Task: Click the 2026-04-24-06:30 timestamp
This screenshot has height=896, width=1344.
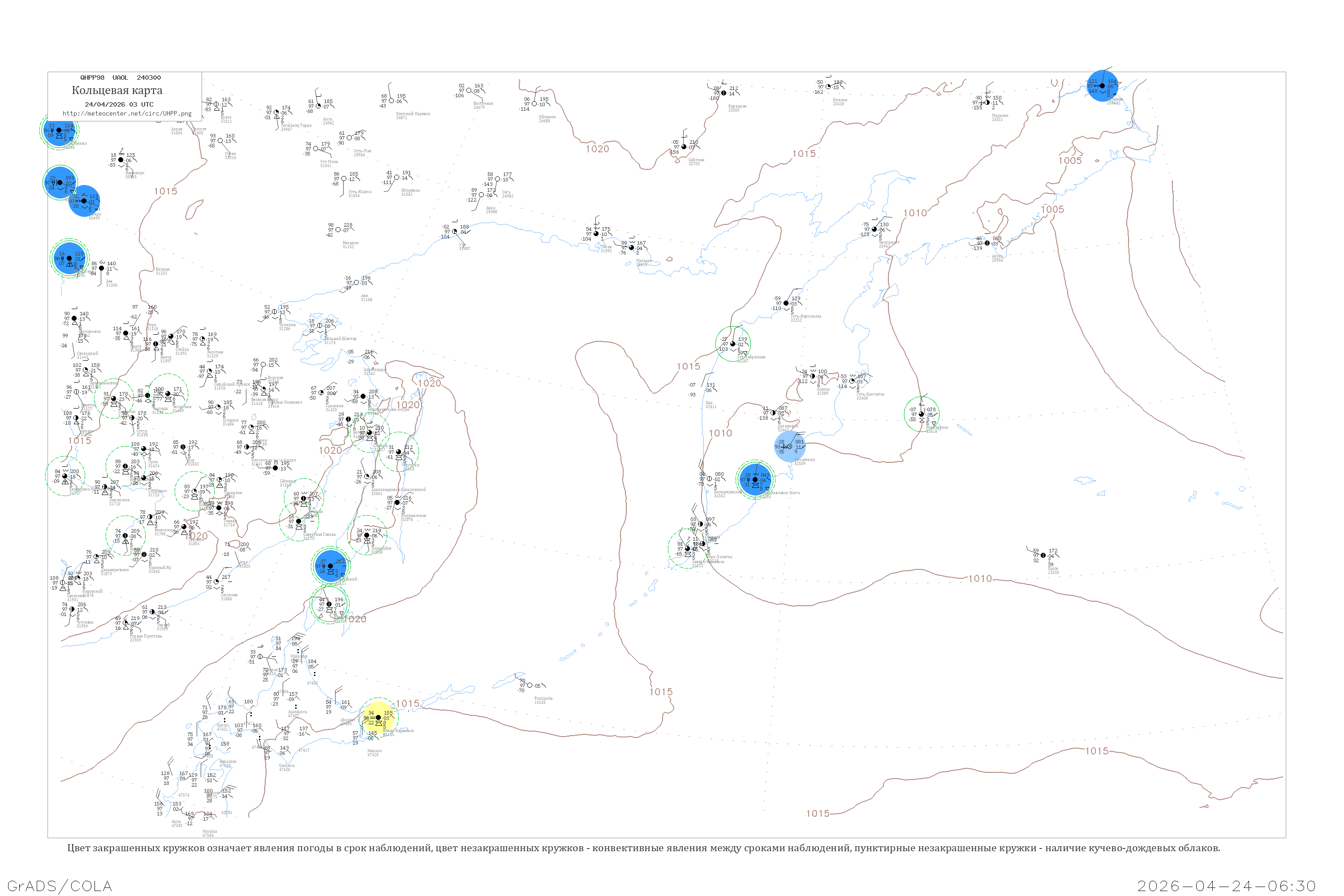Action: click(1226, 885)
